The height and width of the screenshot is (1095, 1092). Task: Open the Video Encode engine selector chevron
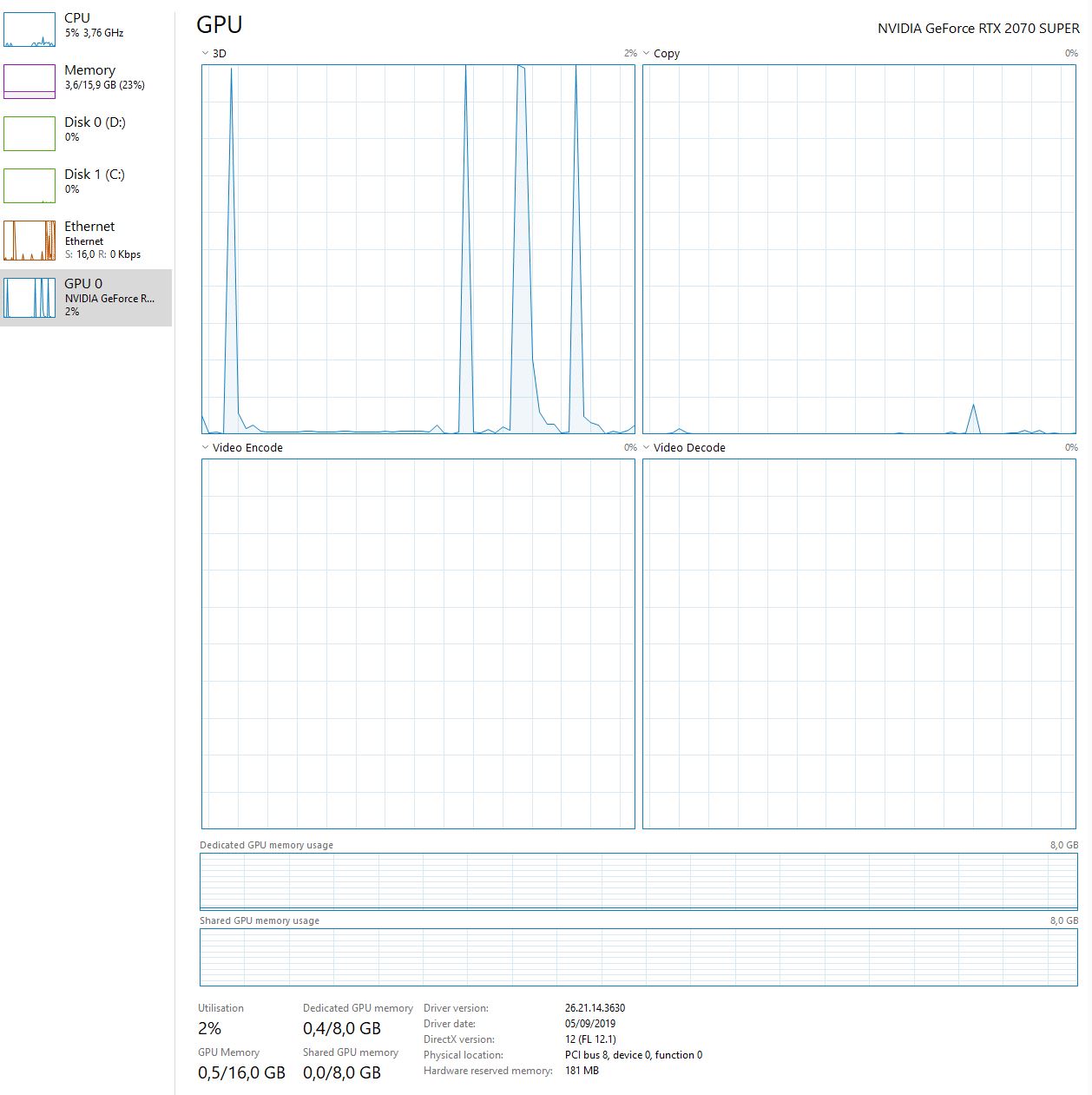(x=205, y=447)
